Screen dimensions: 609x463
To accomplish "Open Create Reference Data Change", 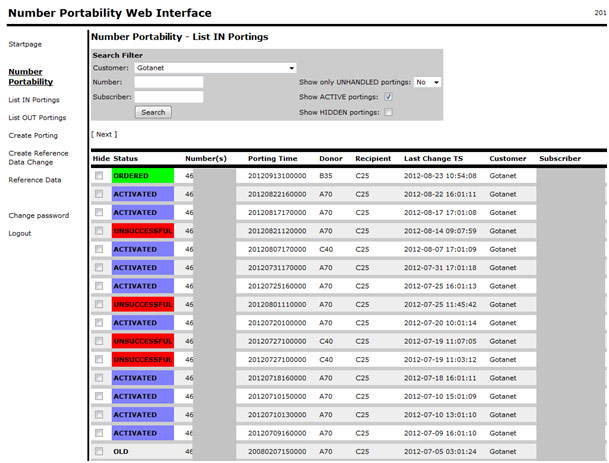I will pos(38,158).
